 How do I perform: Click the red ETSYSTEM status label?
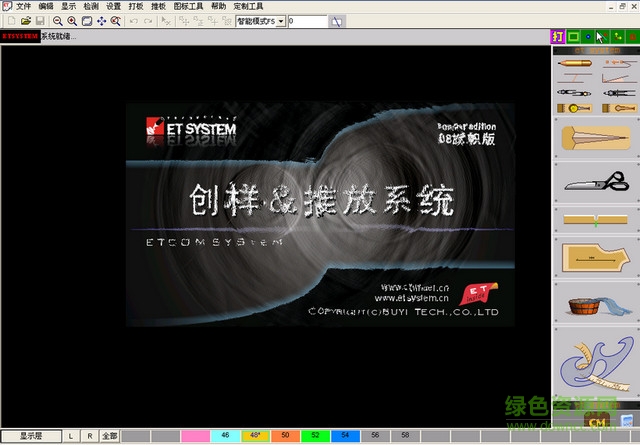click(20, 36)
